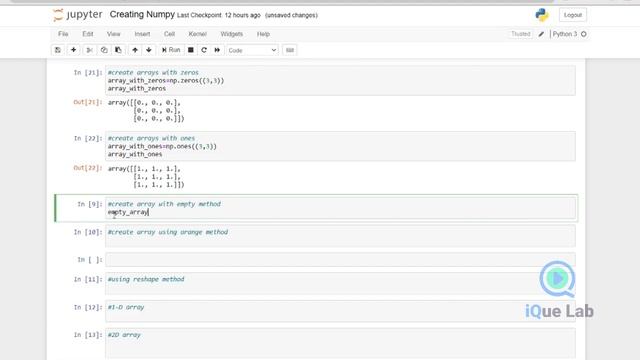Image resolution: width=640 pixels, height=360 pixels.
Task: Select the #2D array cell
Action: [x=340, y=343]
